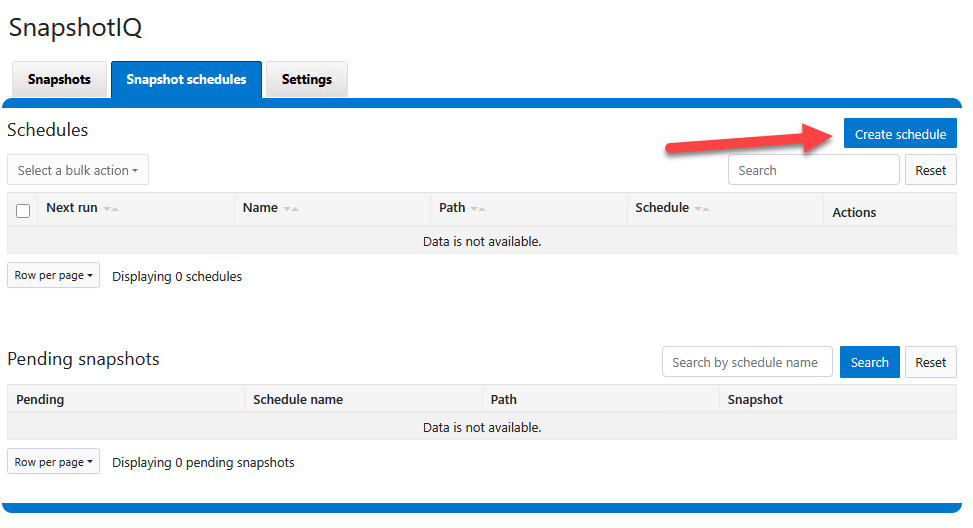The image size is (973, 528).
Task: Select the Snapshot schedules tab
Action: 186,80
